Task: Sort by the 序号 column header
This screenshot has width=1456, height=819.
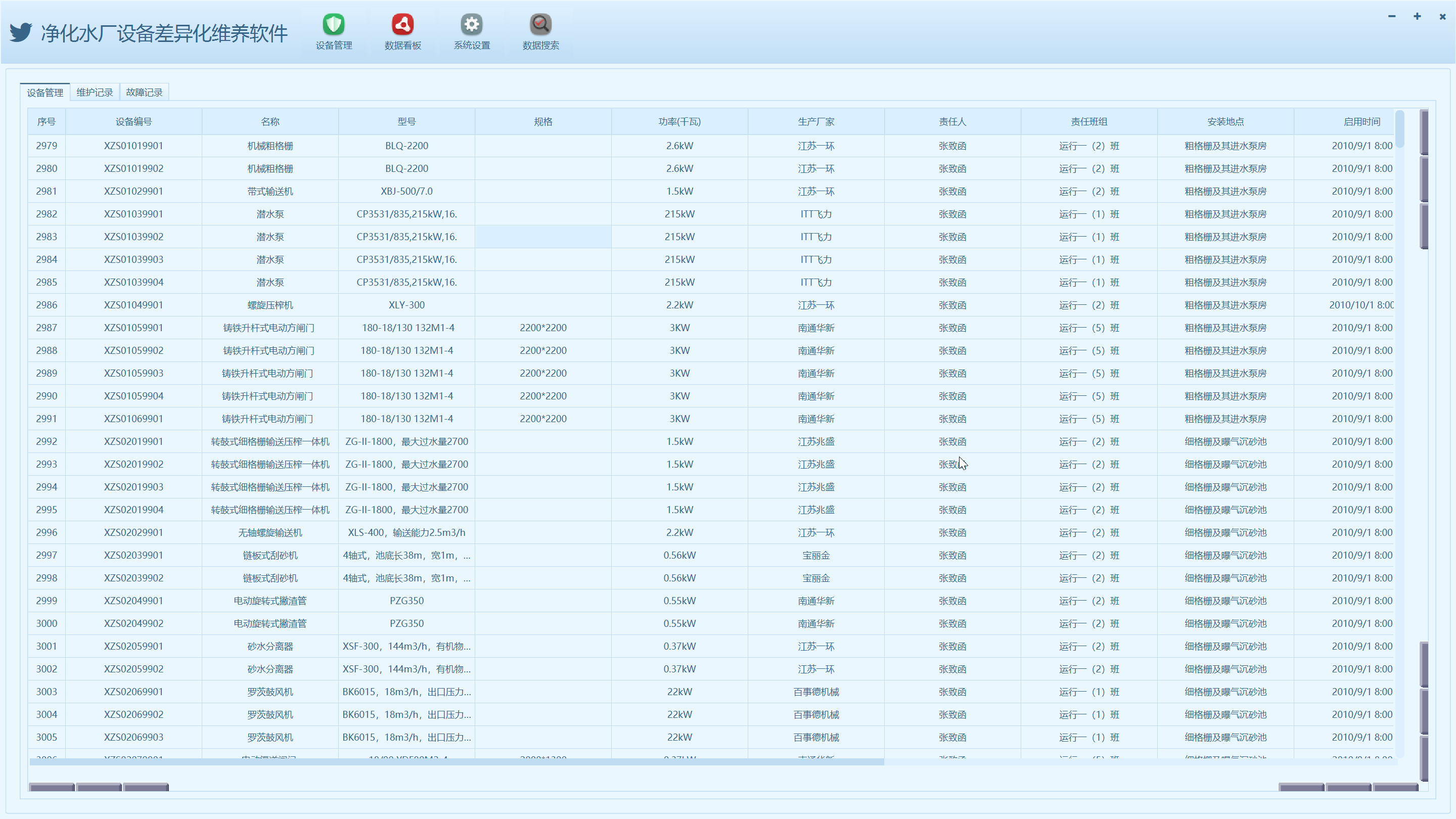Action: [x=47, y=121]
